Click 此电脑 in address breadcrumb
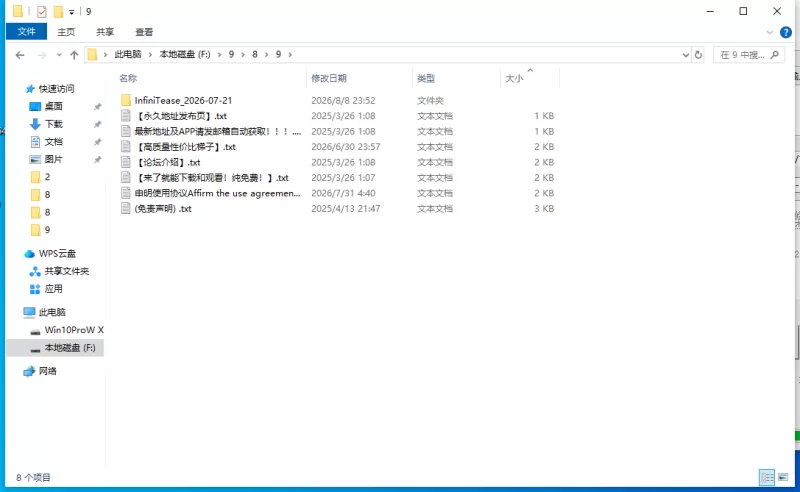Image resolution: width=800 pixels, height=492 pixels. coord(128,54)
